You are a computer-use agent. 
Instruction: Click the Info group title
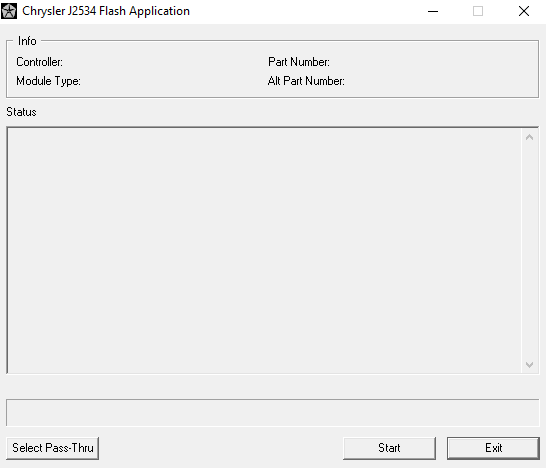pos(27,41)
